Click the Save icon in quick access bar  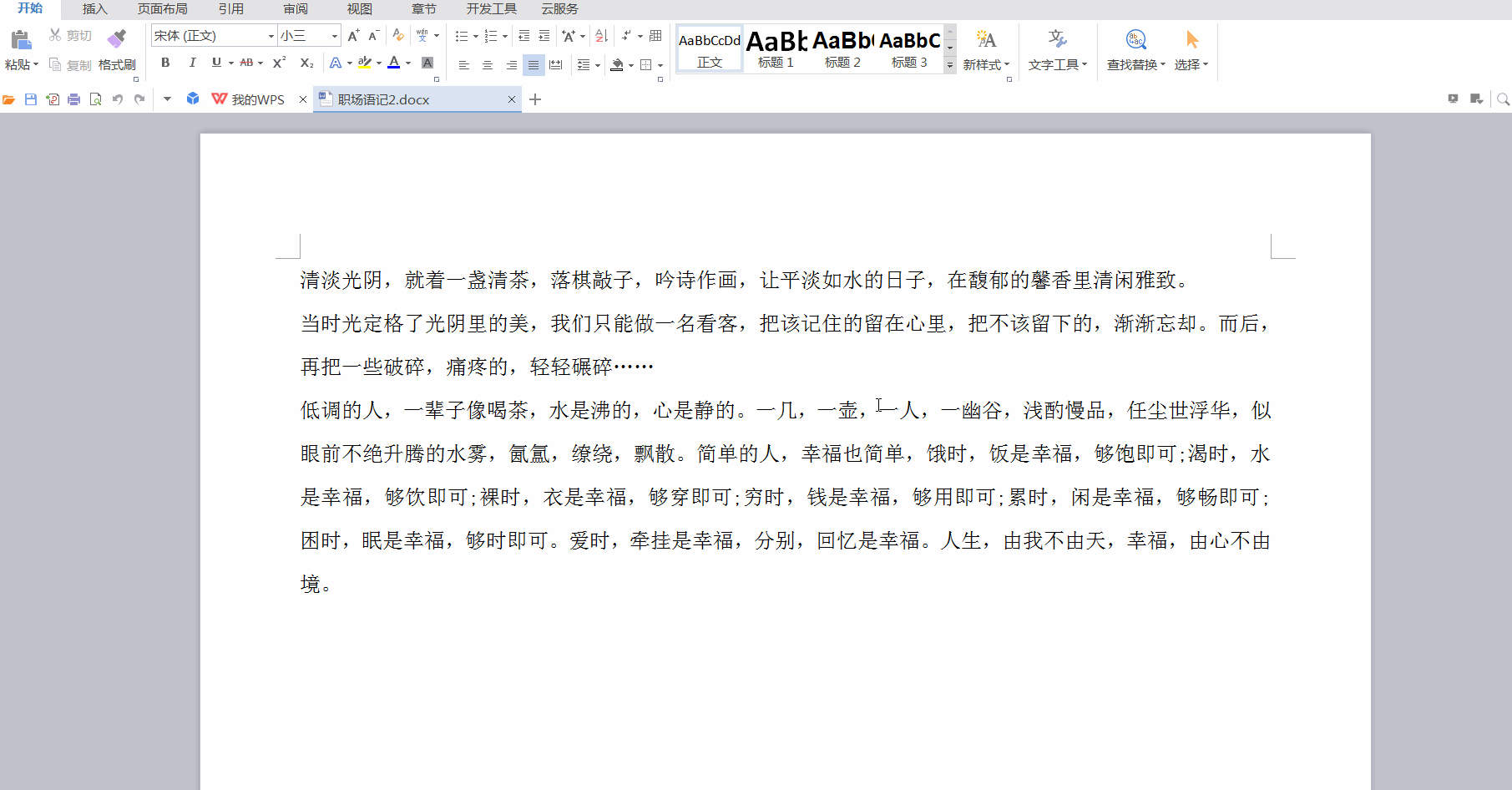tap(31, 99)
